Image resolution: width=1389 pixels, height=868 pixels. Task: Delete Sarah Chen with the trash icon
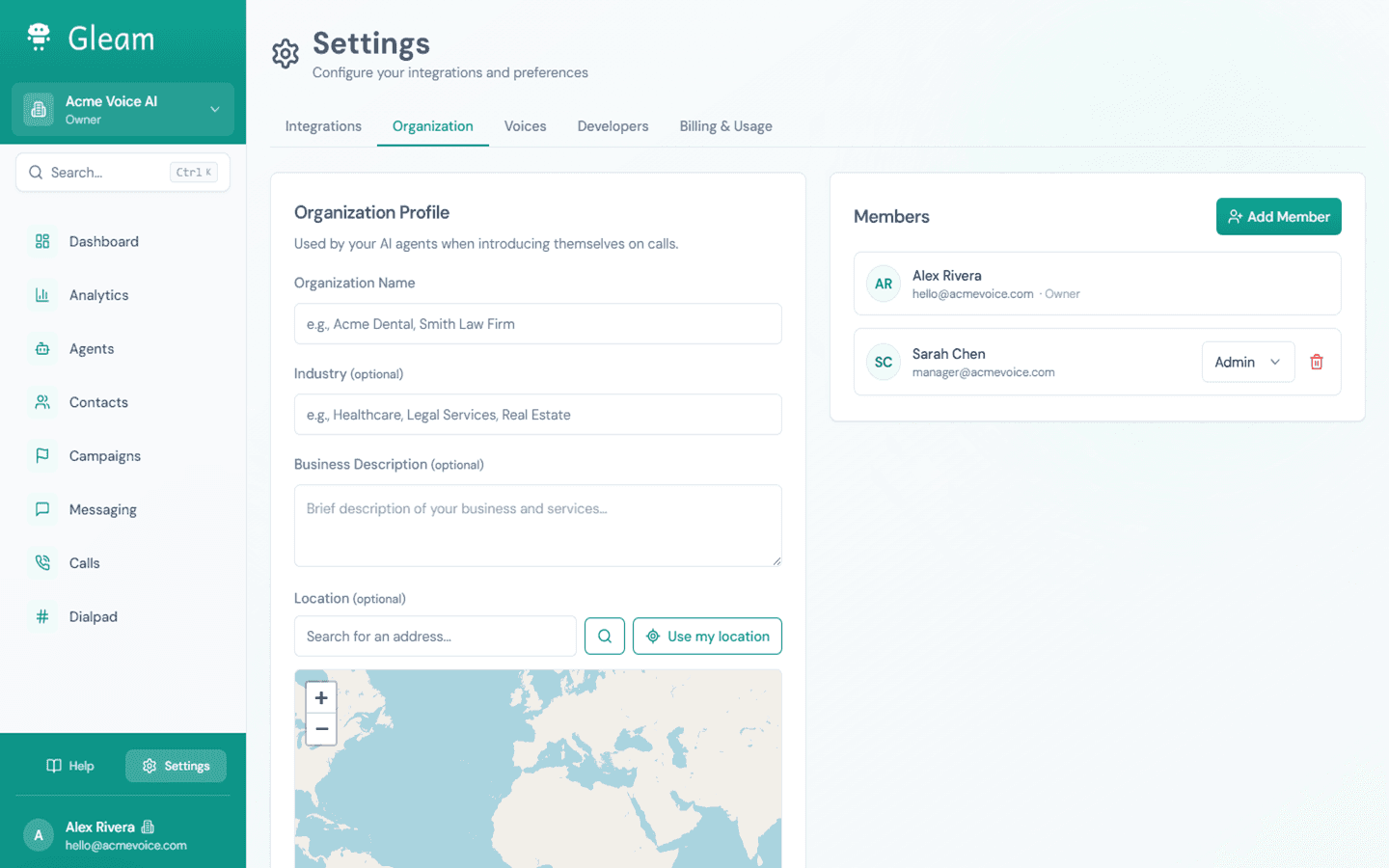1317,362
